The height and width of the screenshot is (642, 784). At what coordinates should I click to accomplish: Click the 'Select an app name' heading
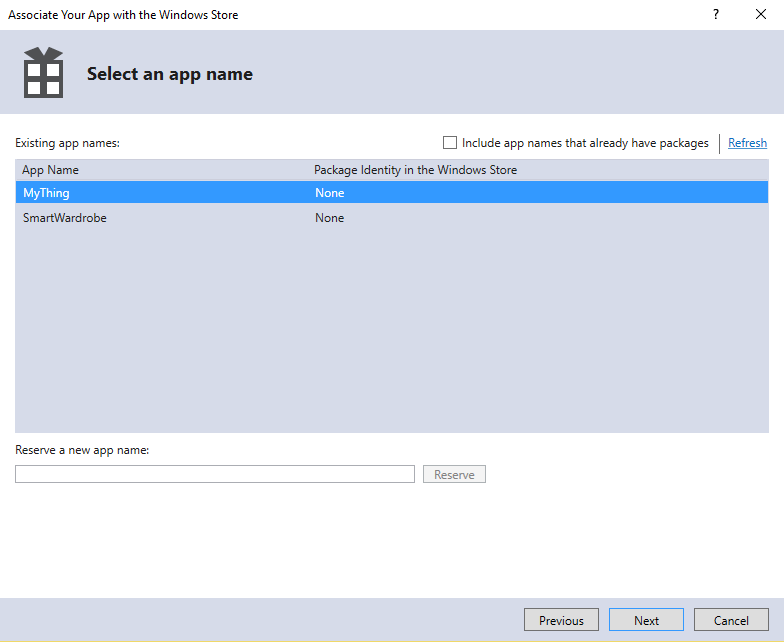(x=170, y=74)
